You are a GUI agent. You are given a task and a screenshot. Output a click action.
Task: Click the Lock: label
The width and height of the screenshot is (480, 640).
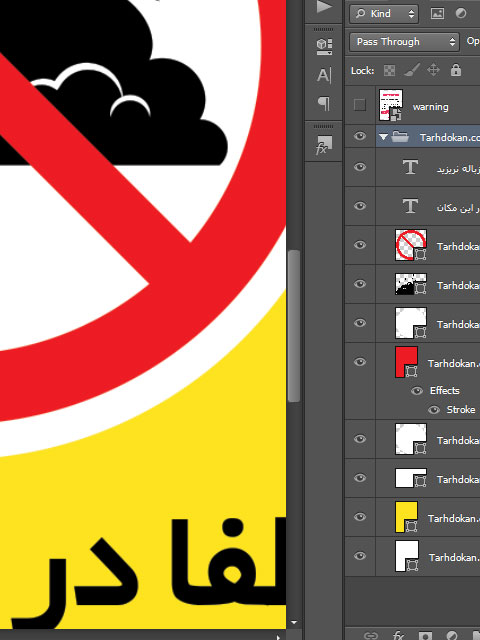362,71
